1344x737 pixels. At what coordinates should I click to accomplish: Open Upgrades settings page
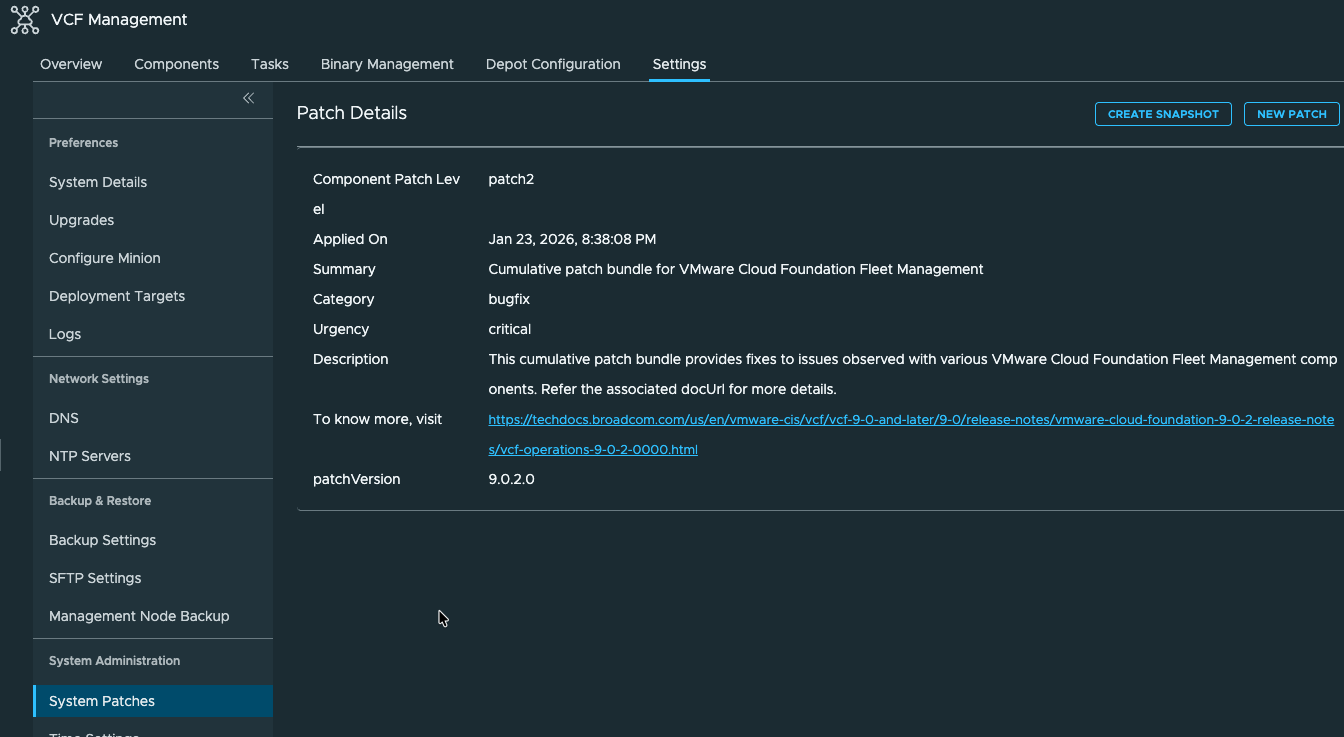(82, 220)
